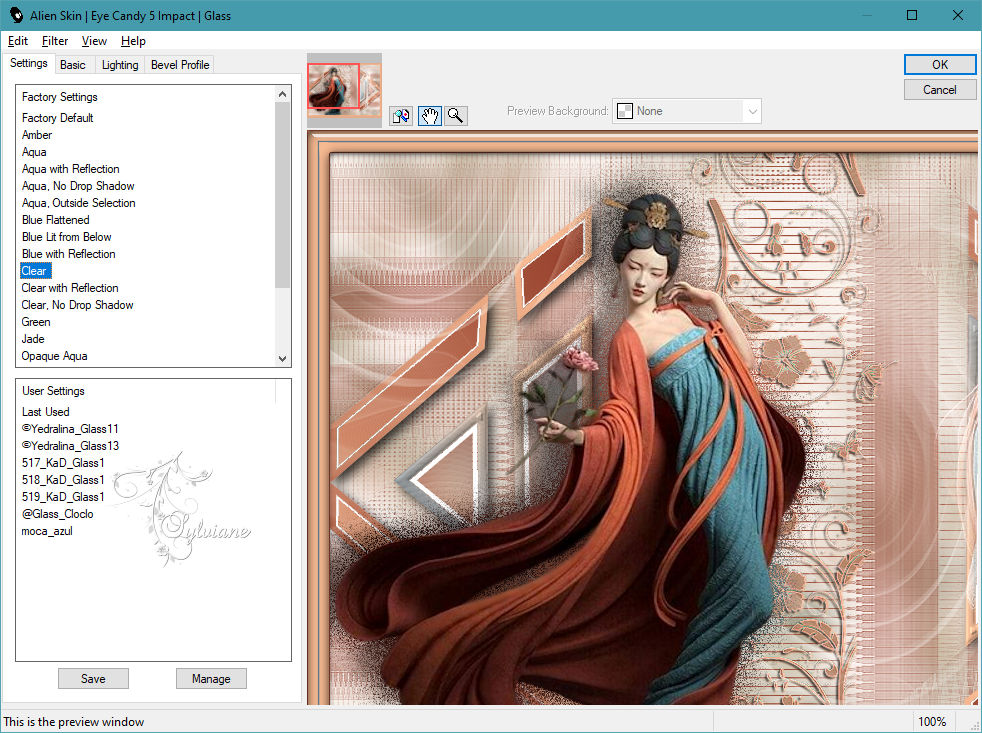Switch to the Lighting tab

(x=120, y=65)
